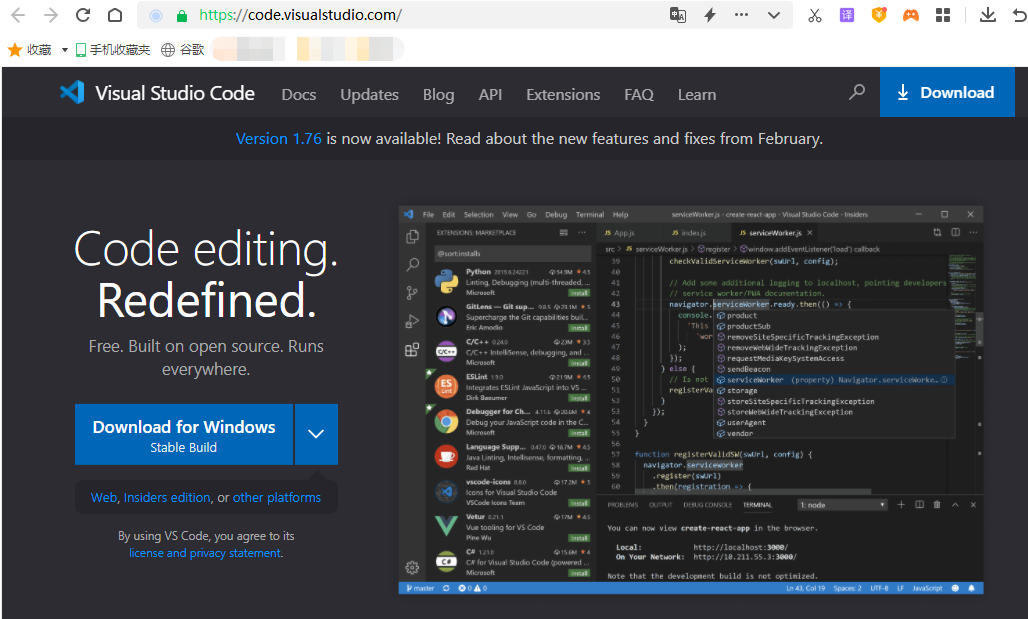Click the lightning bolt icon in address bar
This screenshot has width=1028, height=619.
click(x=710, y=15)
